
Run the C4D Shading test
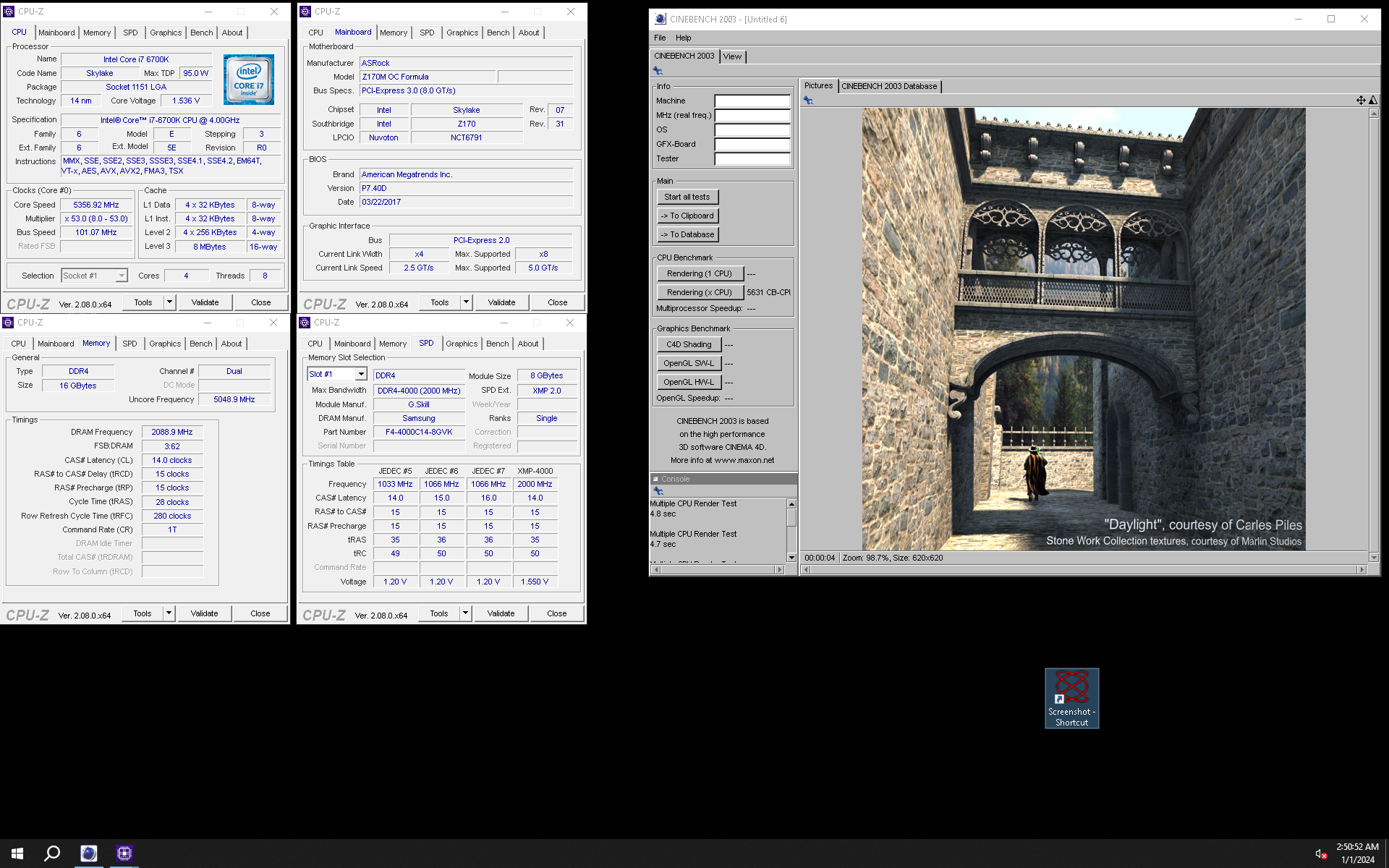(x=689, y=344)
